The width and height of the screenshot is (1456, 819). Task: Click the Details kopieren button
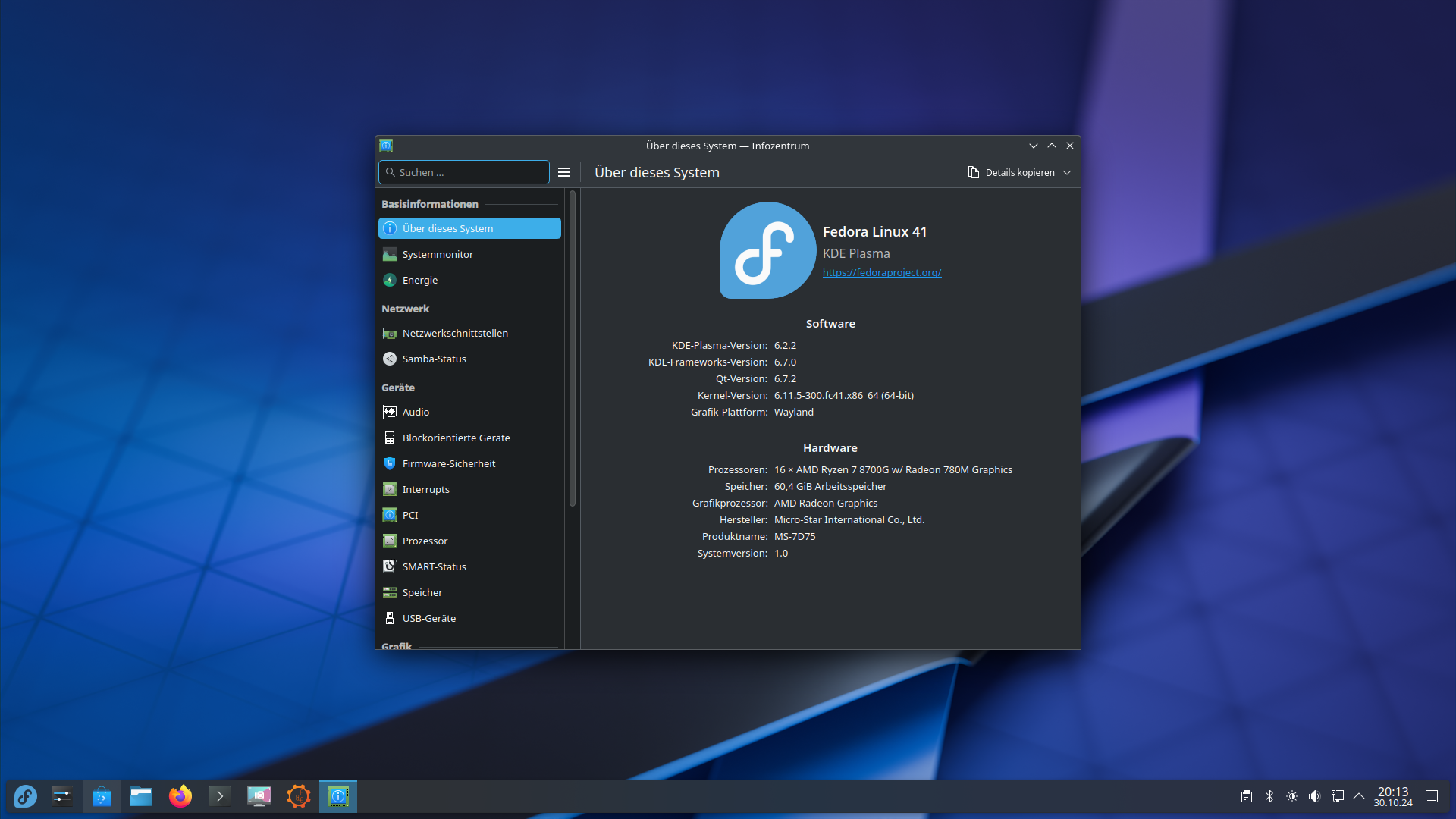[x=1012, y=172]
